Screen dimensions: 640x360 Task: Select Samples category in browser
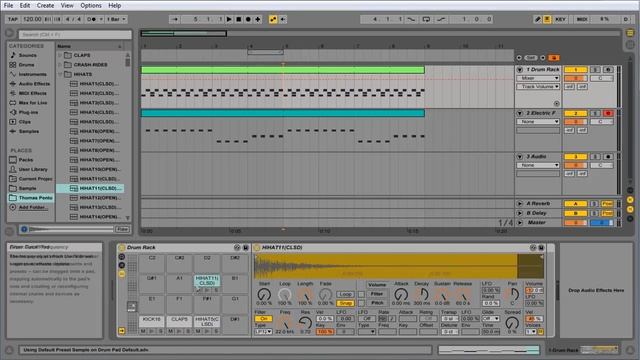[29, 131]
